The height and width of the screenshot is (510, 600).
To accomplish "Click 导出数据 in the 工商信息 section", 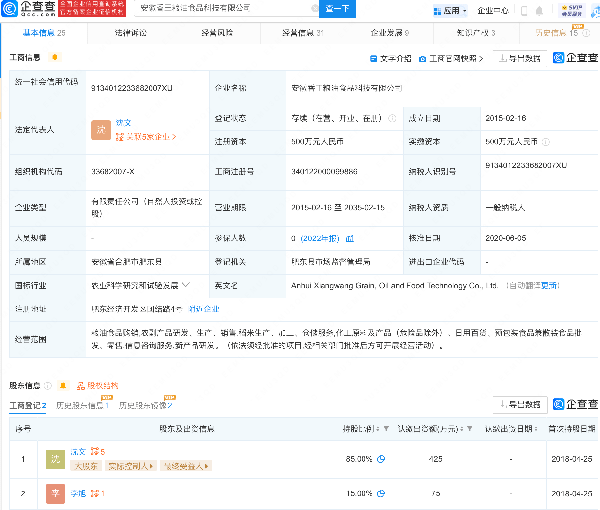I will 522,59.
